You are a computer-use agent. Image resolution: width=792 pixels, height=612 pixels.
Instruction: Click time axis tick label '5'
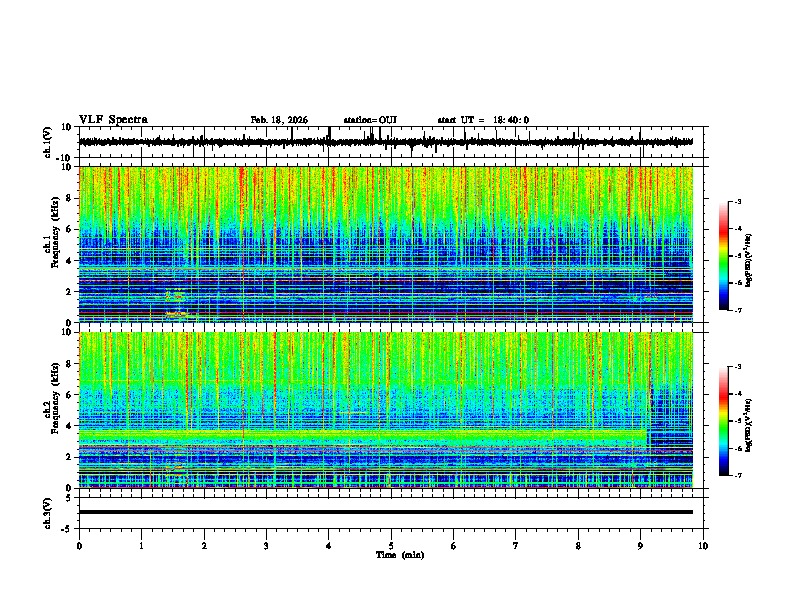pos(391,546)
